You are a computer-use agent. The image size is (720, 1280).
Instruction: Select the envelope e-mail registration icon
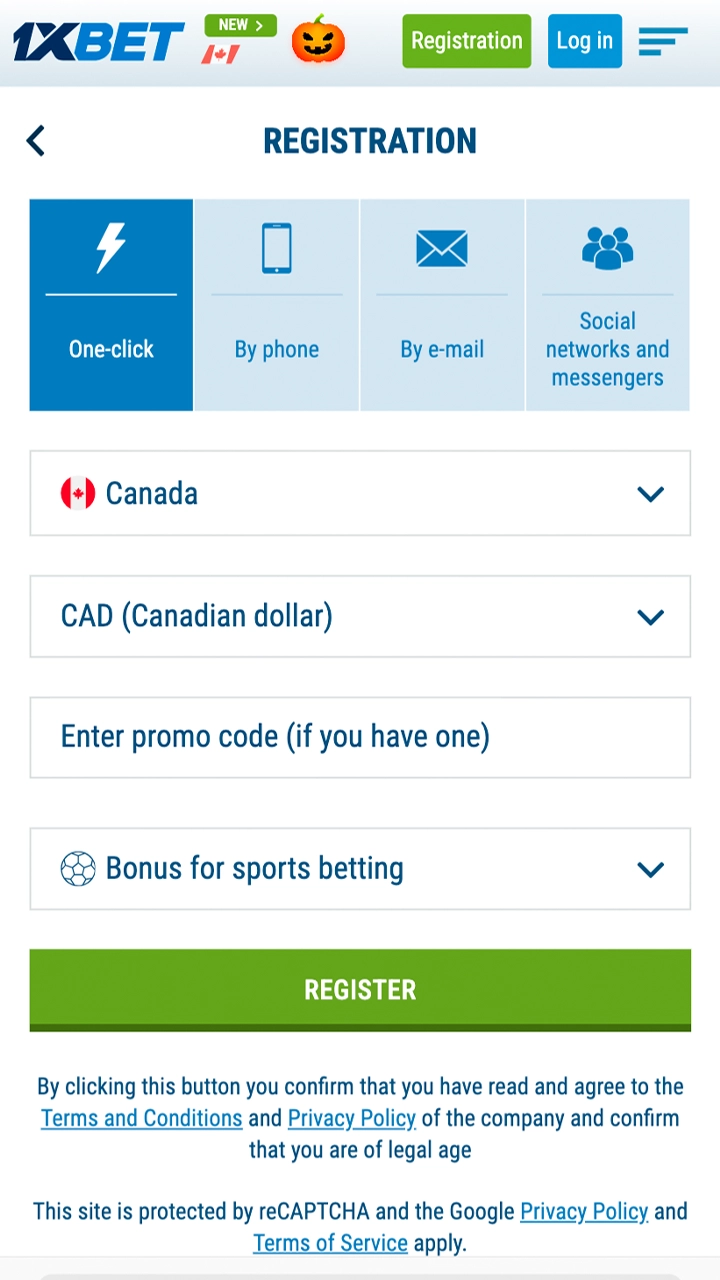pos(442,249)
